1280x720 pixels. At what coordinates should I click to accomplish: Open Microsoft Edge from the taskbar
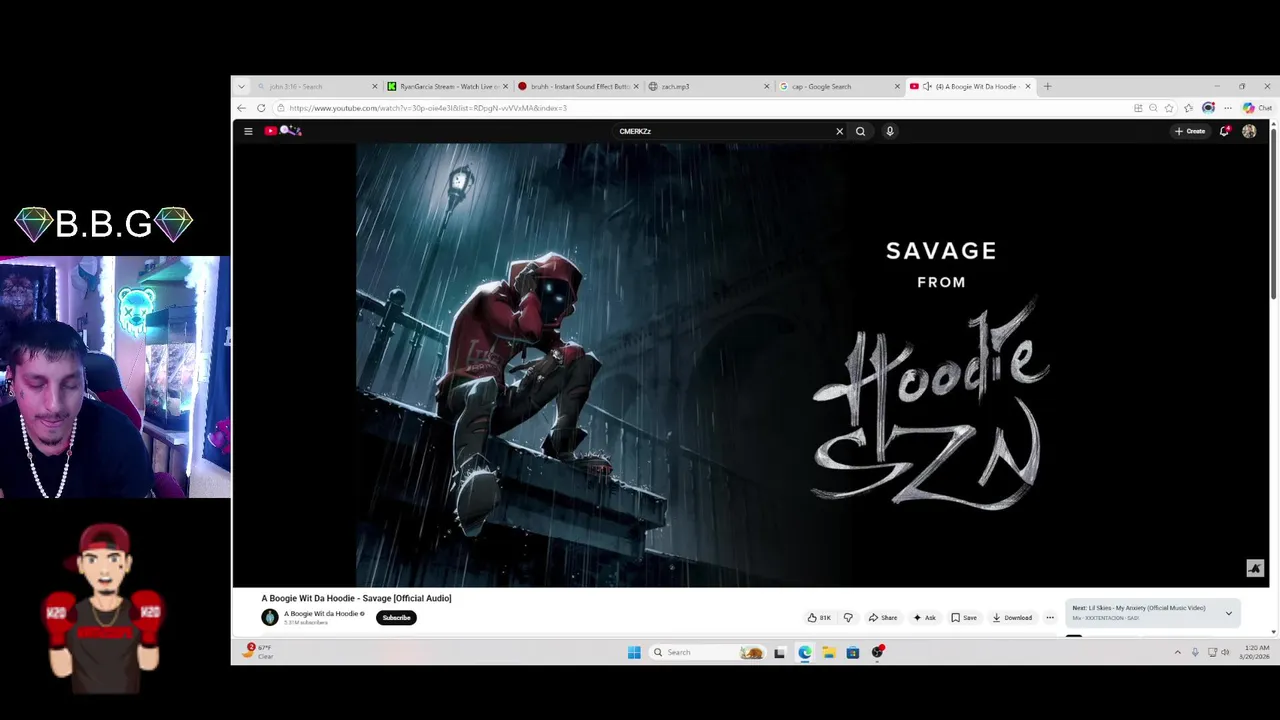coord(805,653)
